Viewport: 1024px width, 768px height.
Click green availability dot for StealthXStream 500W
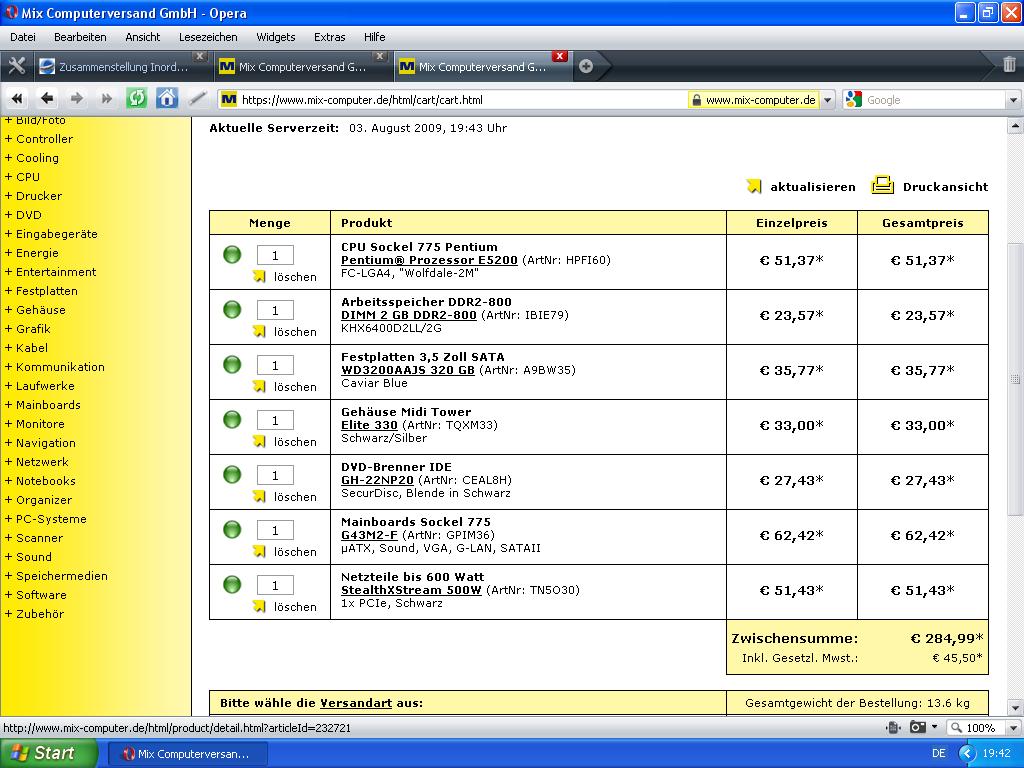[x=232, y=584]
